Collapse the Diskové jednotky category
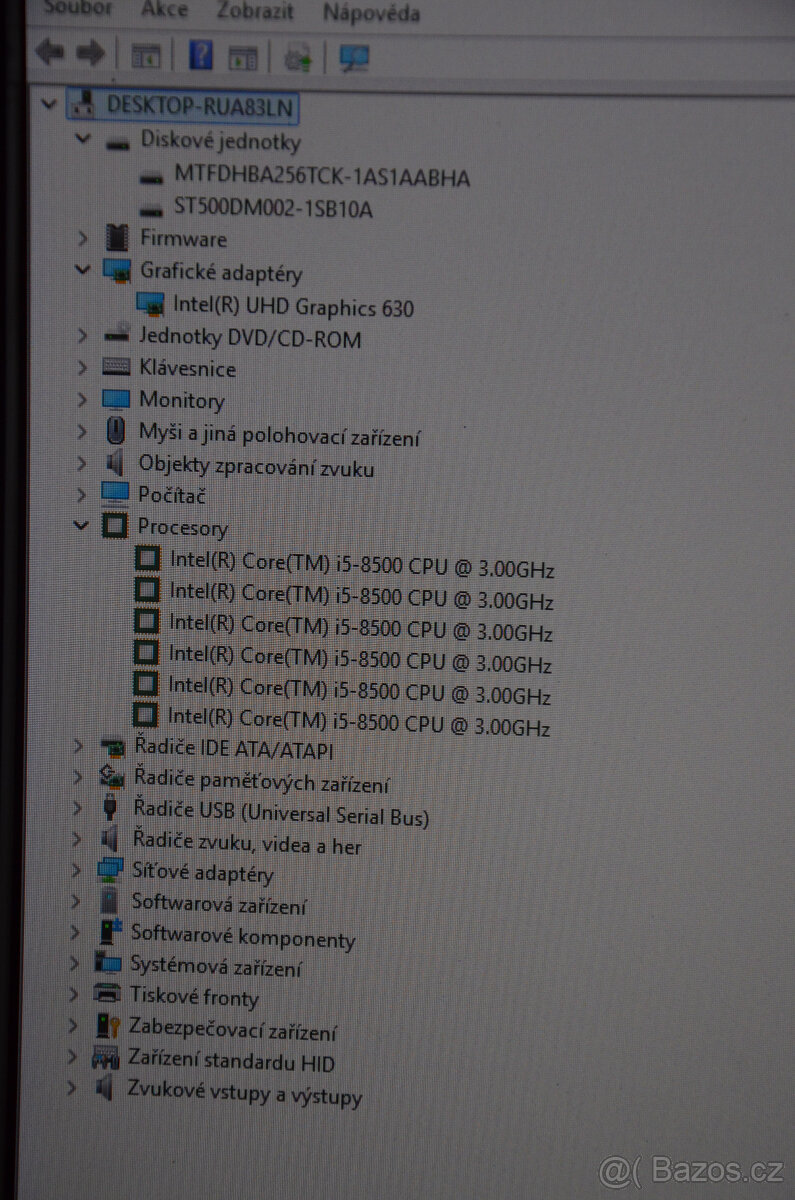 pos(83,139)
